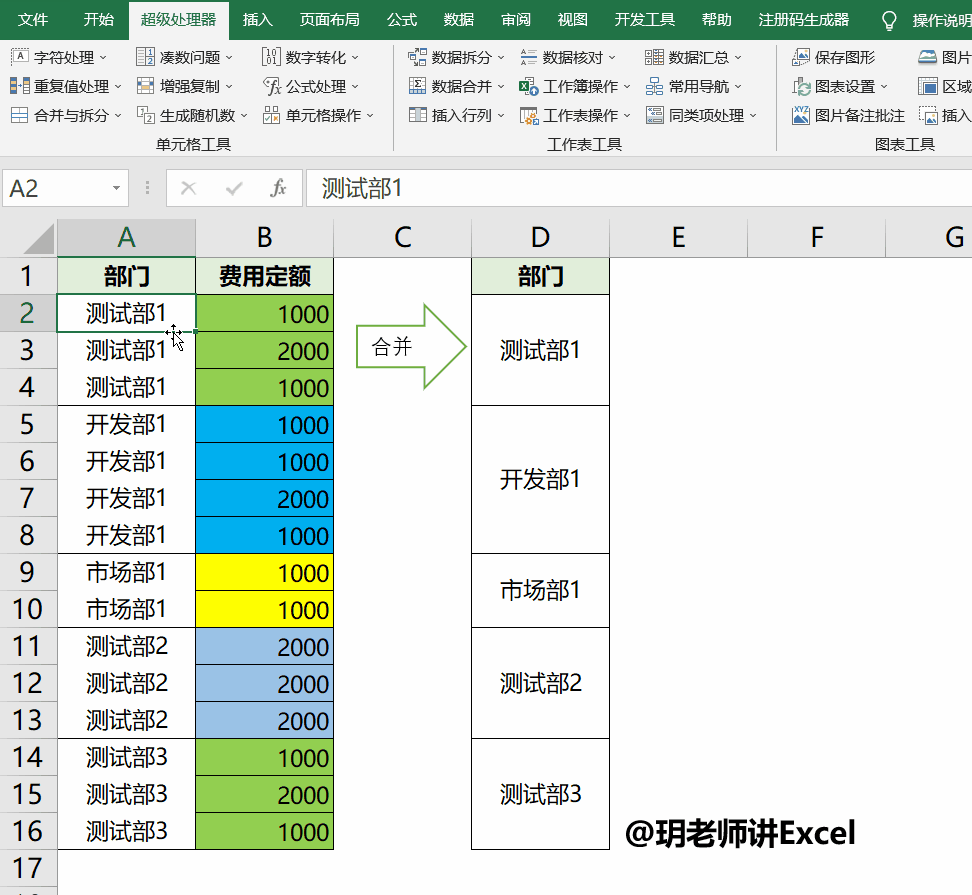The height and width of the screenshot is (895, 972).
Task: Expand the 数据拆分 dropdown arrow
Action: tap(501, 58)
